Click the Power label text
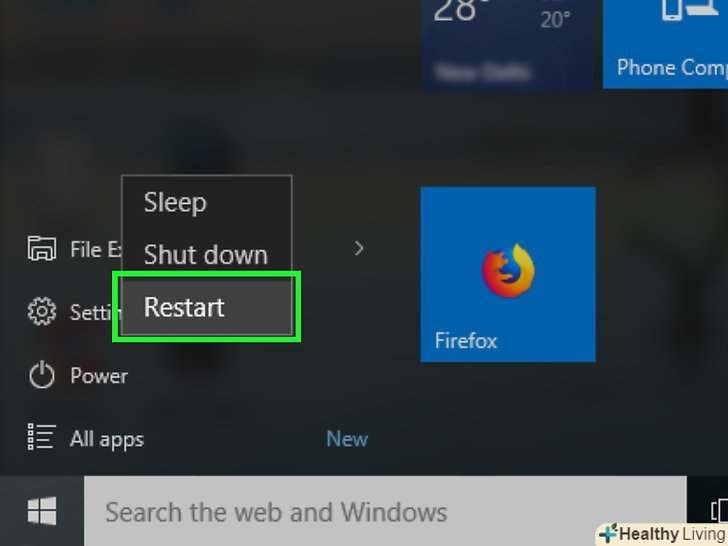Image resolution: width=728 pixels, height=546 pixels. pos(99,376)
